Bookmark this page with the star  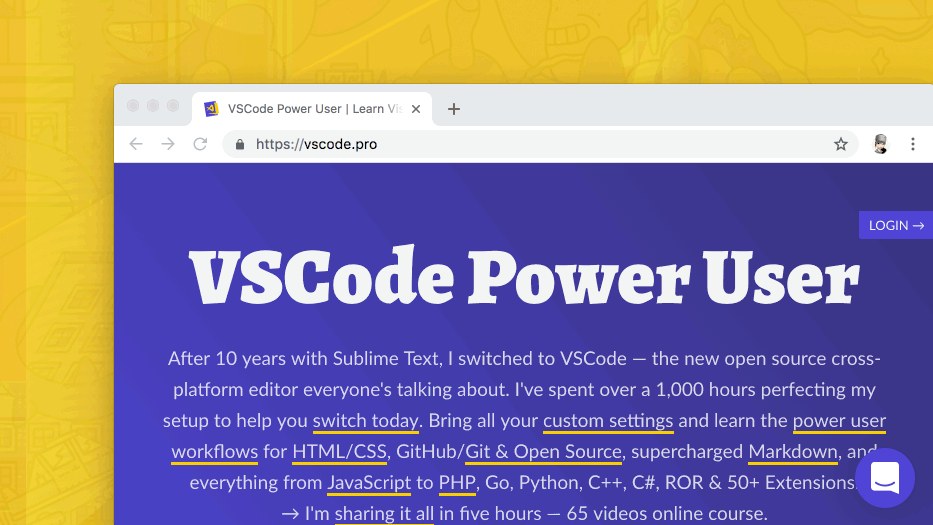pos(840,144)
